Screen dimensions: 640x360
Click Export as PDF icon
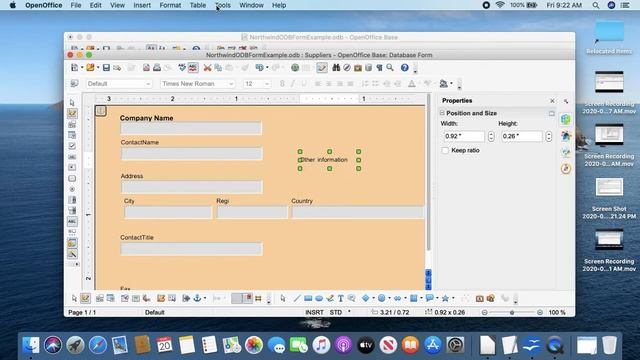[x=146, y=68]
